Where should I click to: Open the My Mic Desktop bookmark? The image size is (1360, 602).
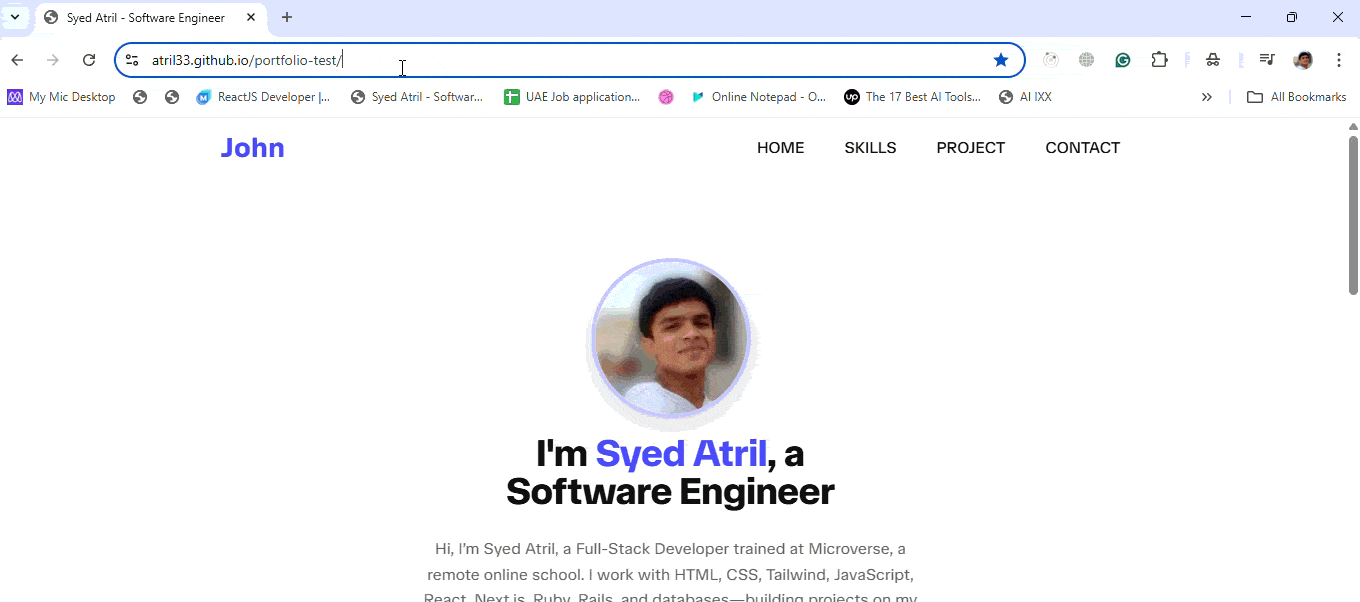point(62,97)
